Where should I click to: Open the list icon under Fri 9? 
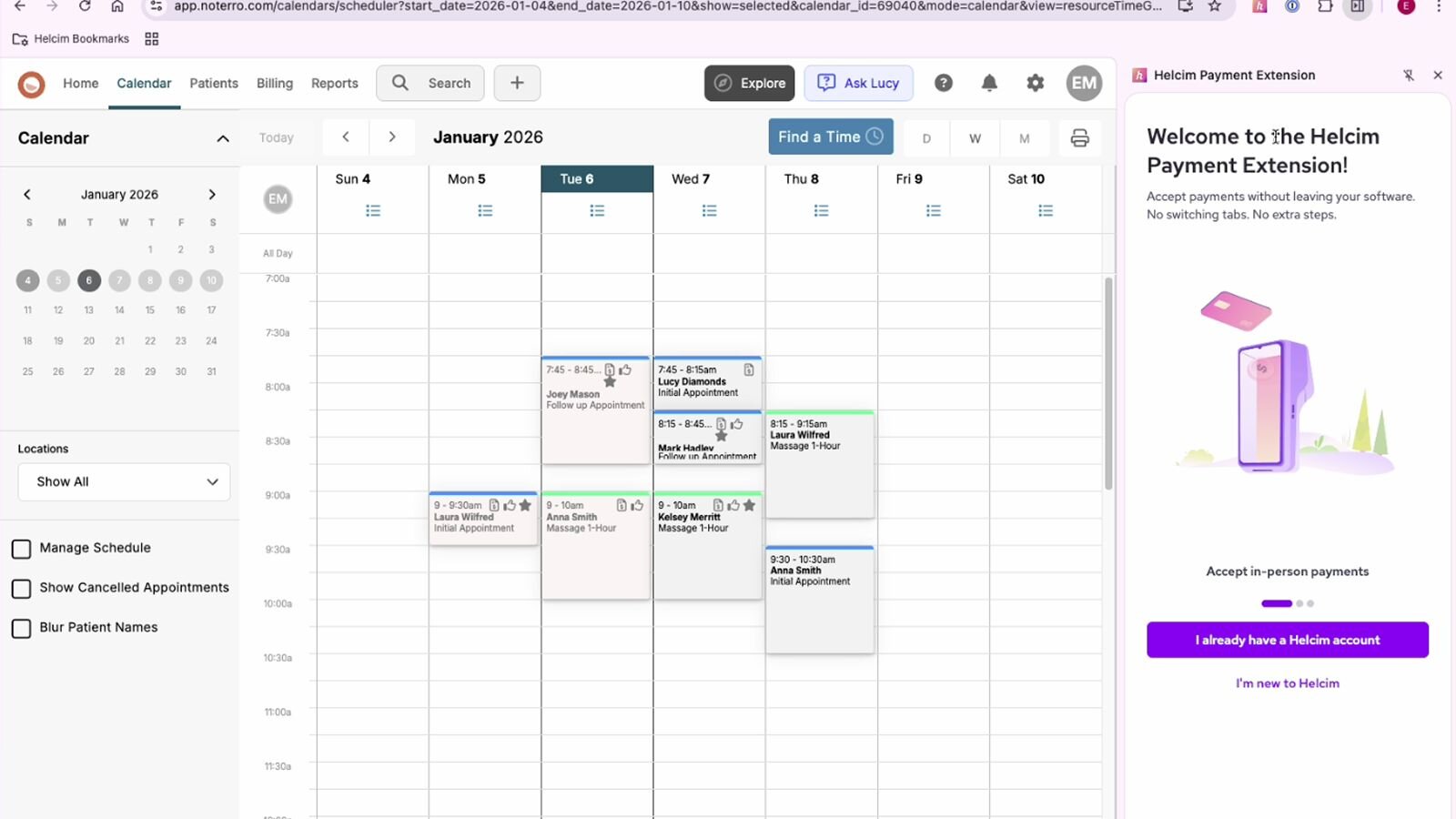933,210
